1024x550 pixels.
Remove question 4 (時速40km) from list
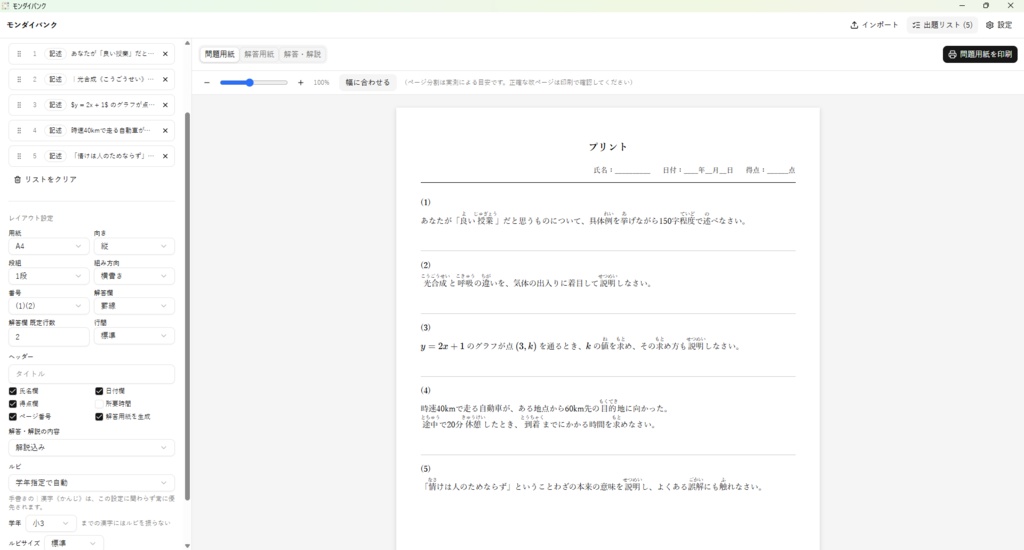tap(165, 131)
